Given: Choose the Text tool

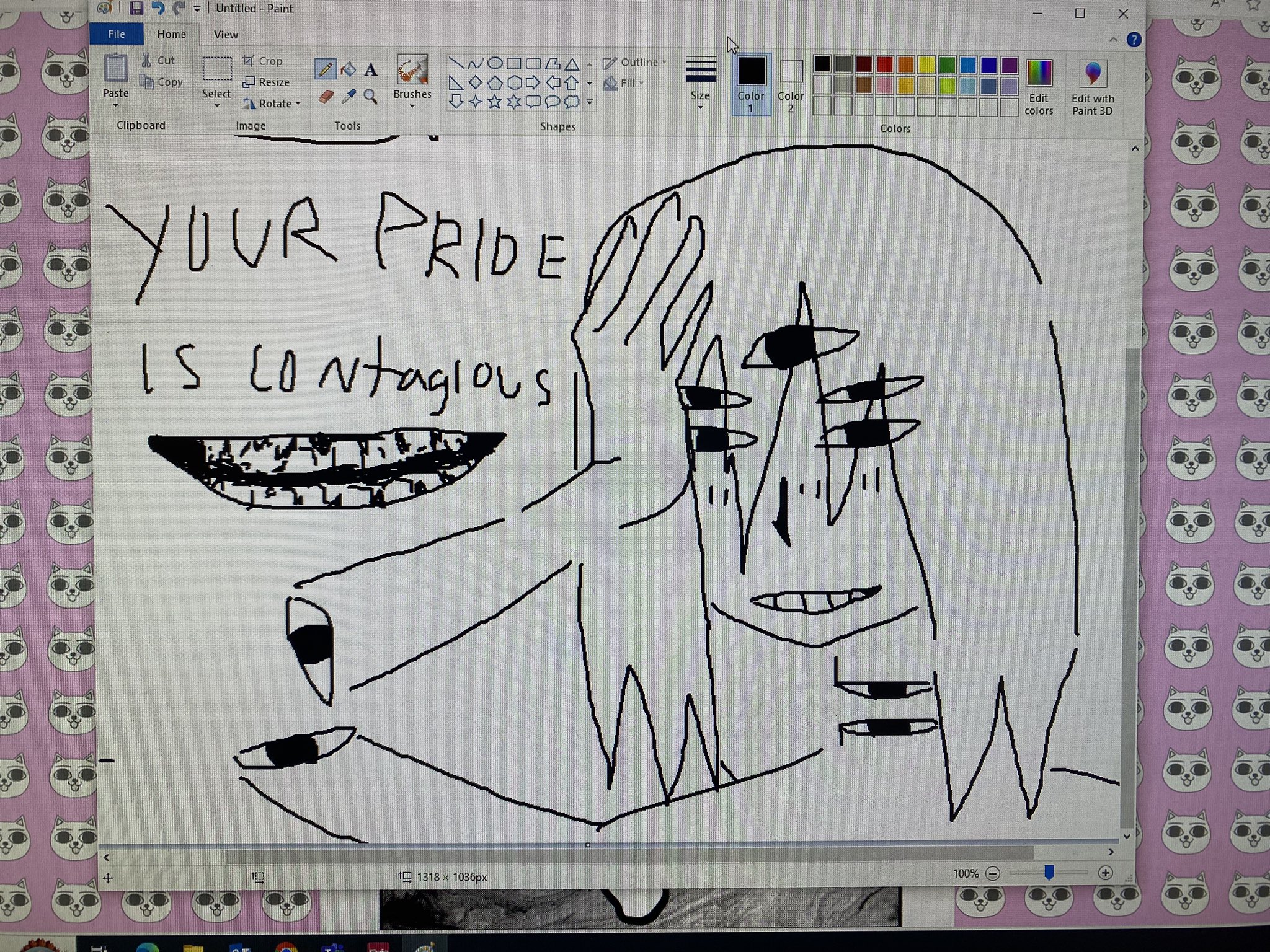Looking at the screenshot, I should click(371, 69).
